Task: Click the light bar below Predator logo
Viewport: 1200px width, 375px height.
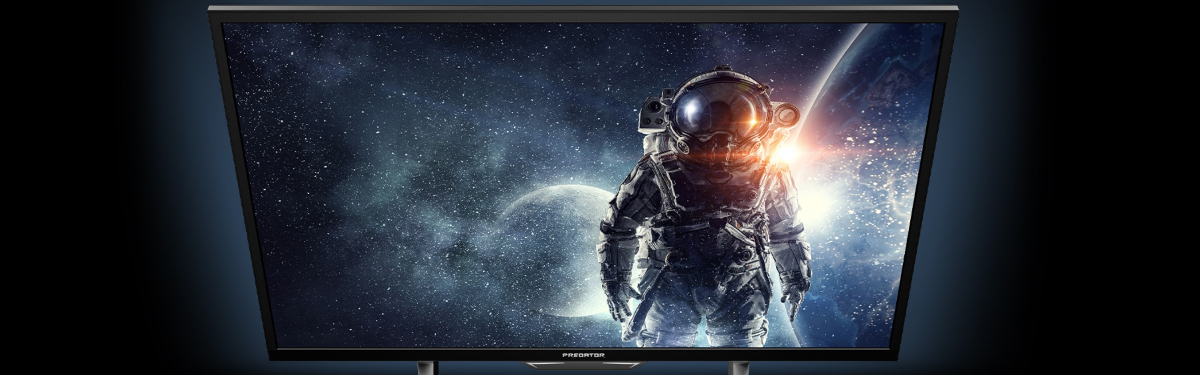Action: (584, 366)
